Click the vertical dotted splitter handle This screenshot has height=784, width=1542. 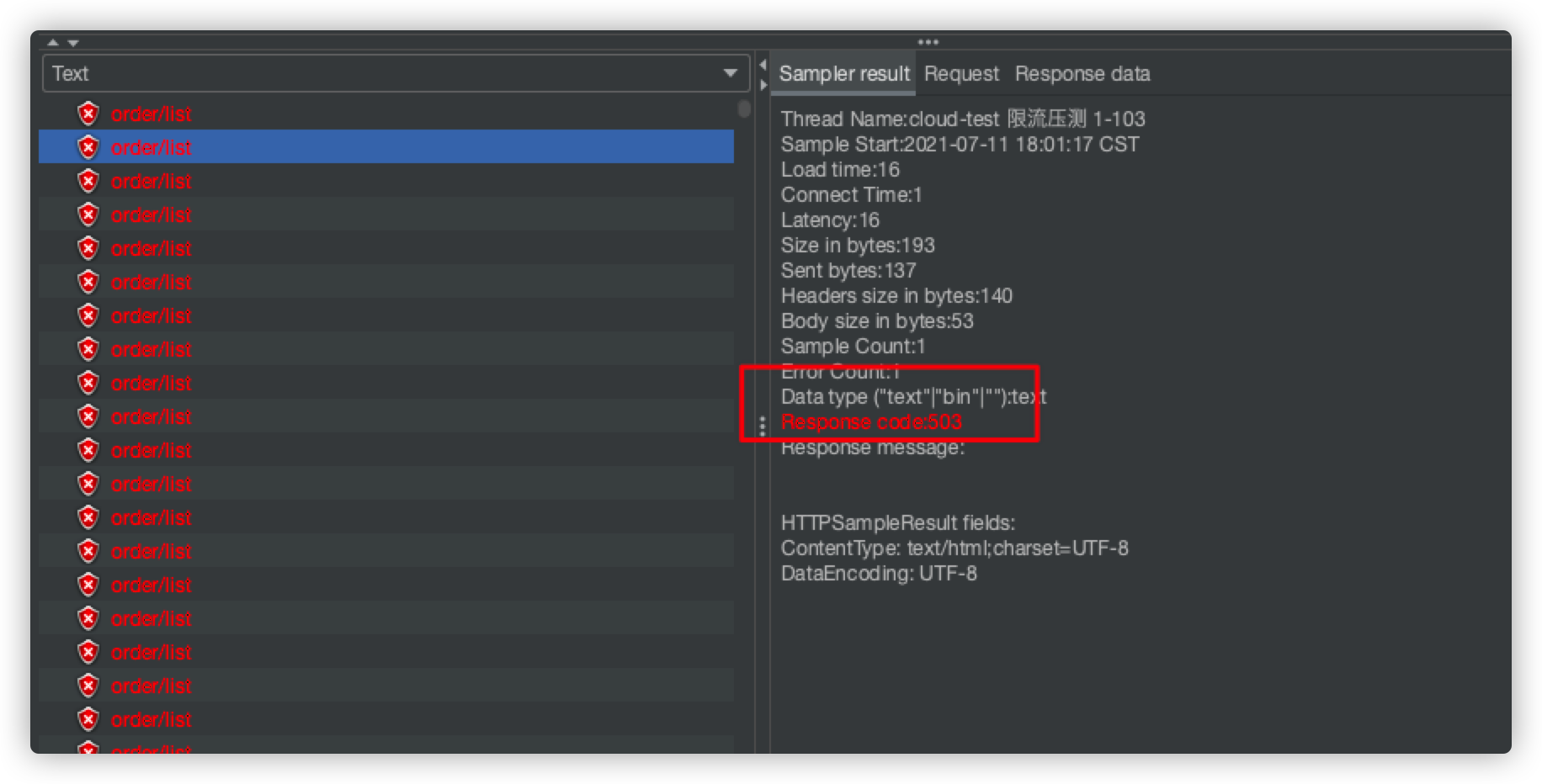[763, 426]
